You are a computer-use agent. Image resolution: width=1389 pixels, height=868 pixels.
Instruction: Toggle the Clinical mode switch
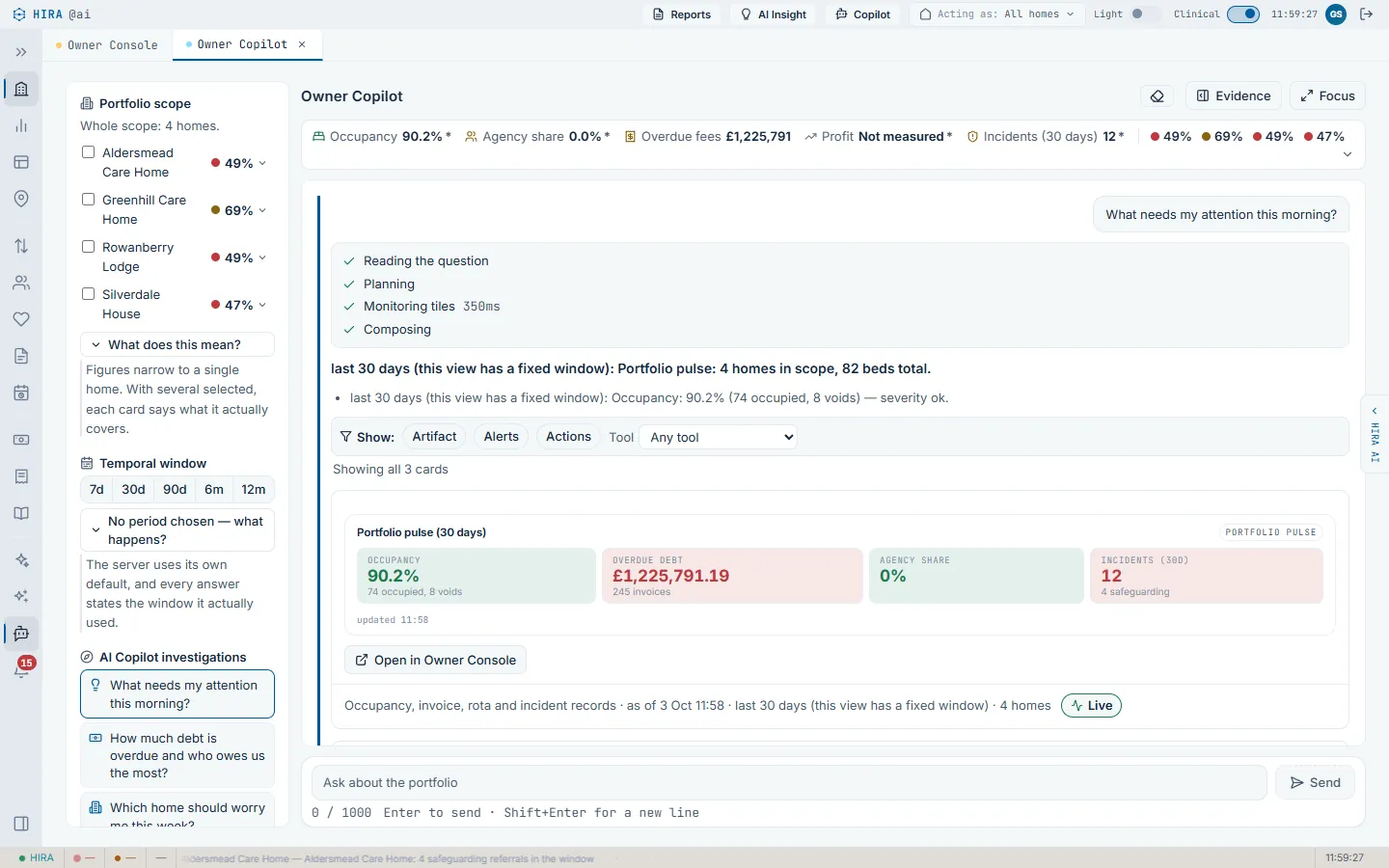click(x=1243, y=14)
